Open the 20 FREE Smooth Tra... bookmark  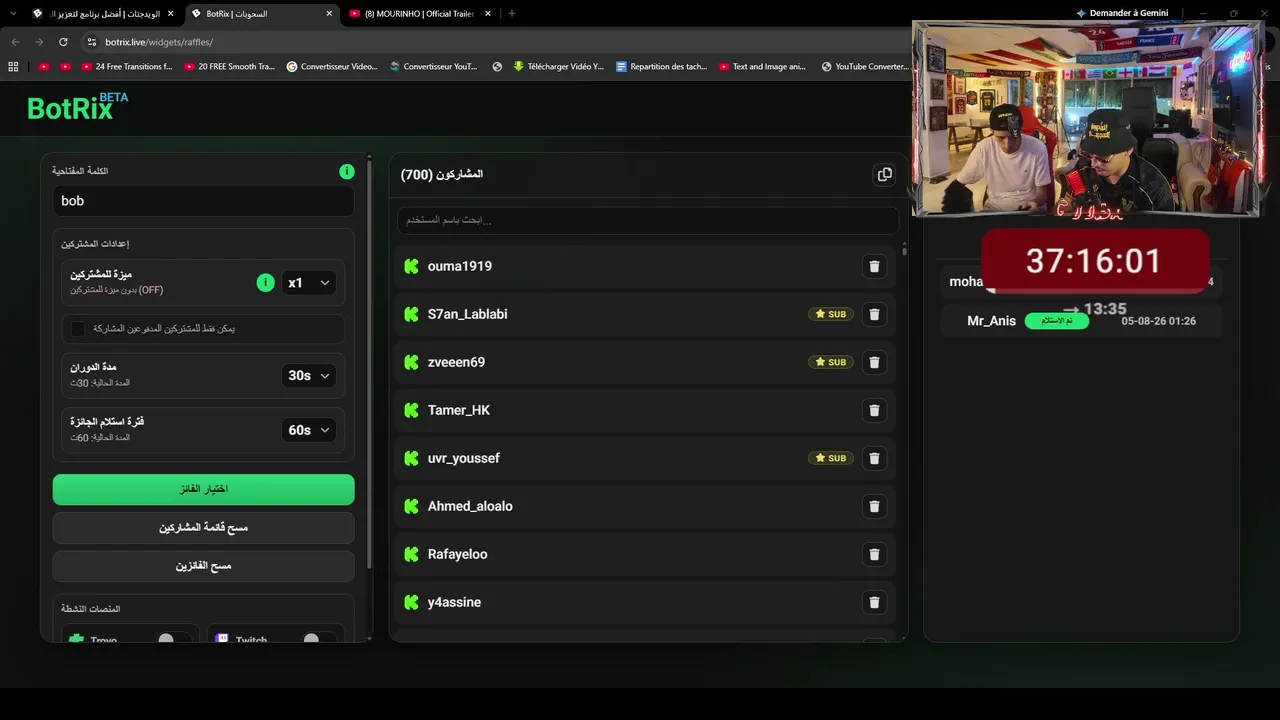(229, 67)
